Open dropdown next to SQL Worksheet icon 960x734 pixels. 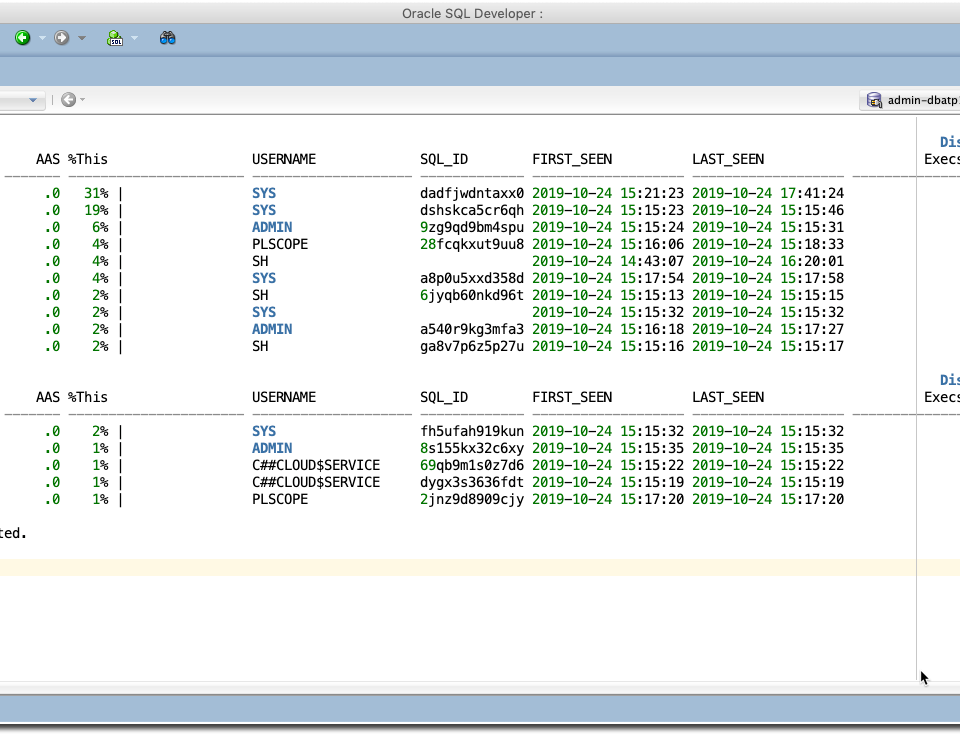point(134,38)
